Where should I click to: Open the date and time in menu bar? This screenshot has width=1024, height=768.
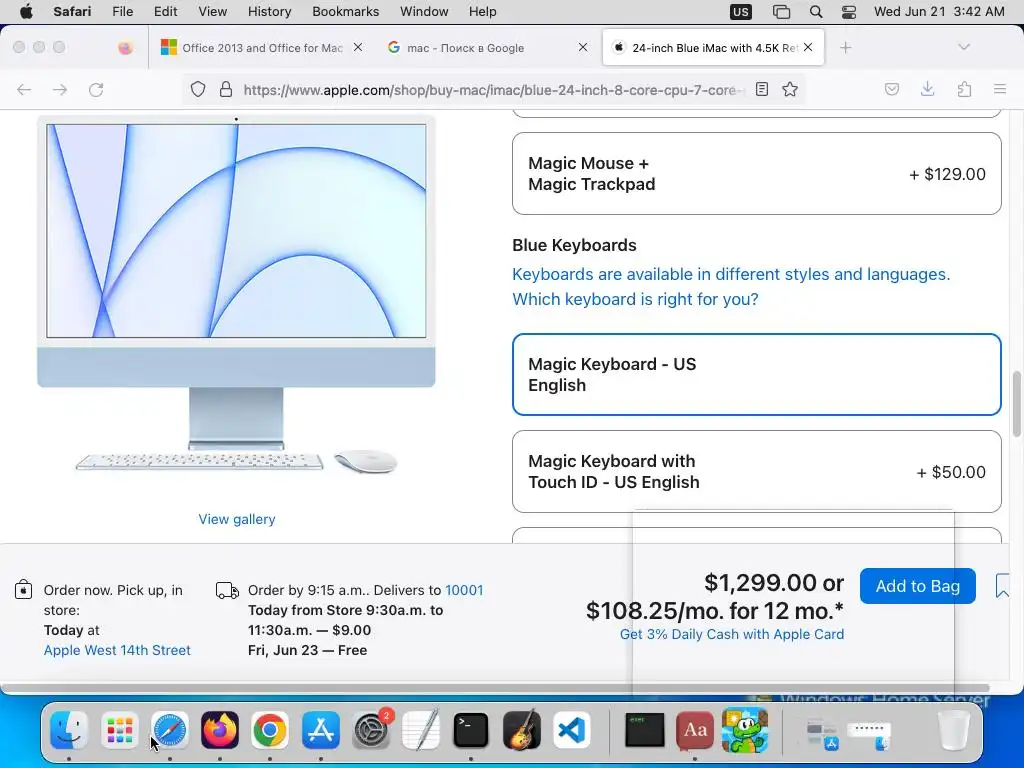click(939, 12)
